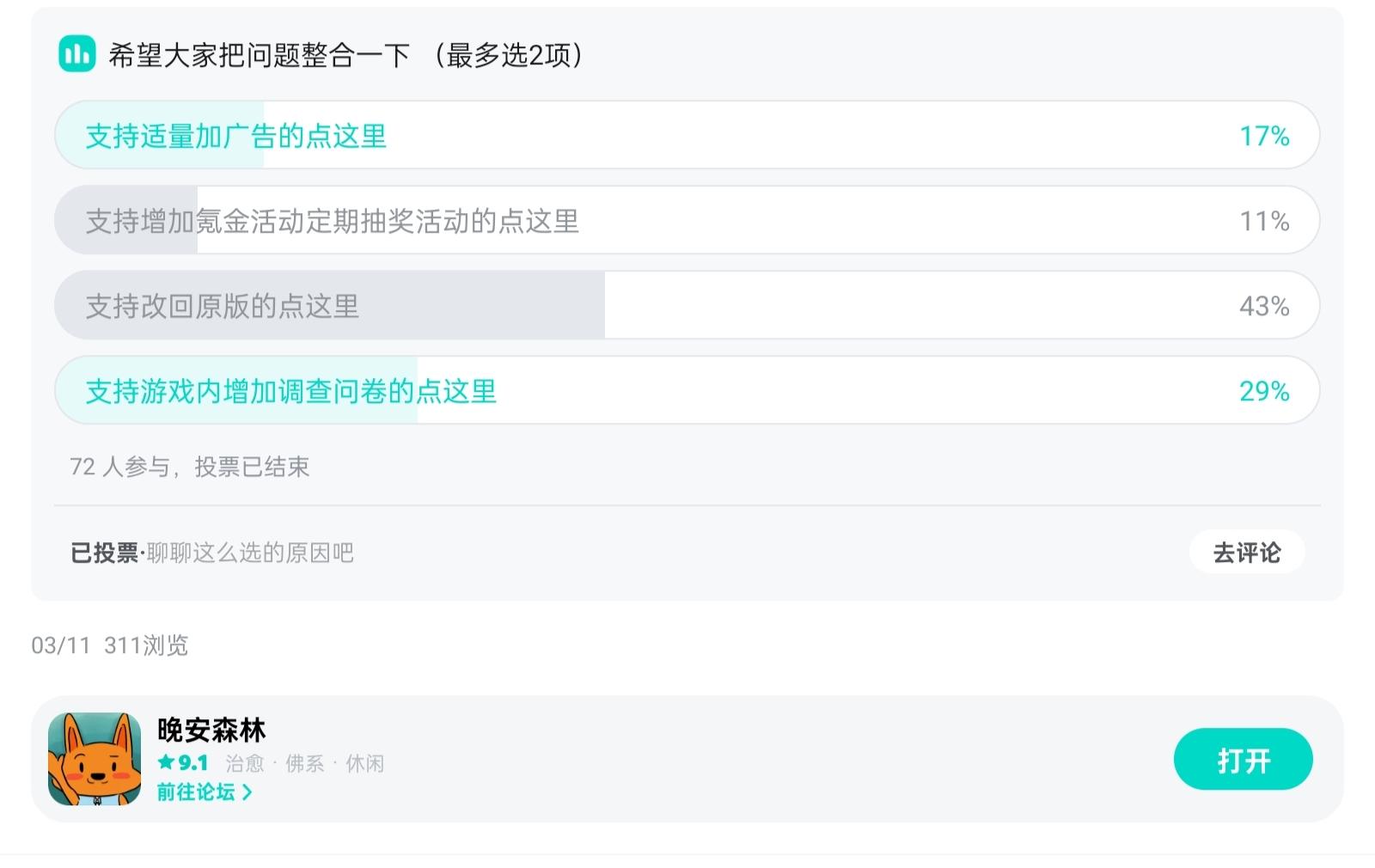
Task: Click the 43% result percentage
Action: click(1264, 306)
